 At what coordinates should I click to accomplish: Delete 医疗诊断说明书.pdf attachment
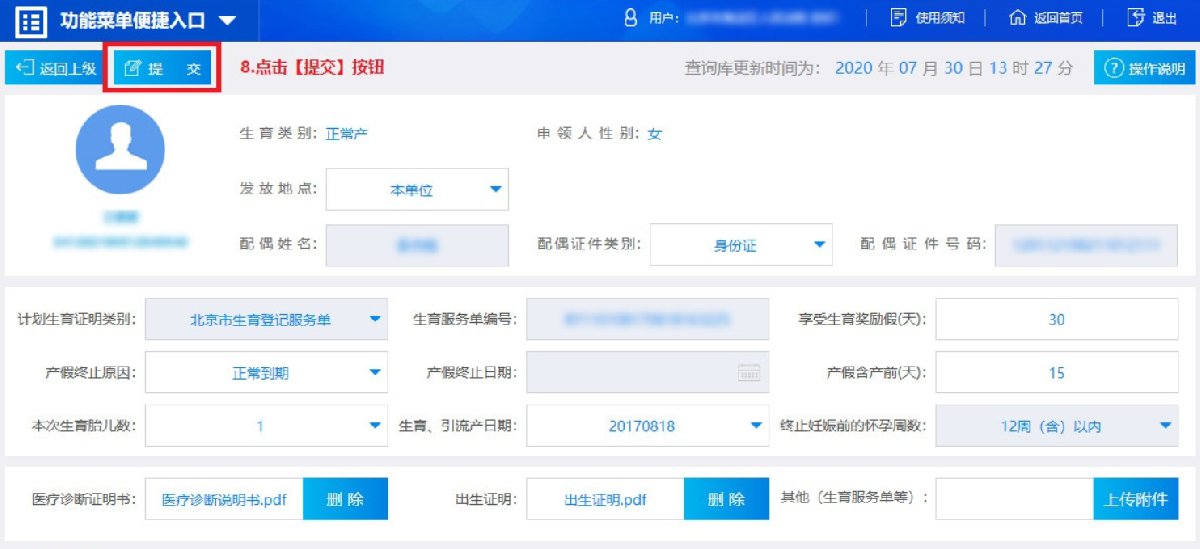coord(345,499)
